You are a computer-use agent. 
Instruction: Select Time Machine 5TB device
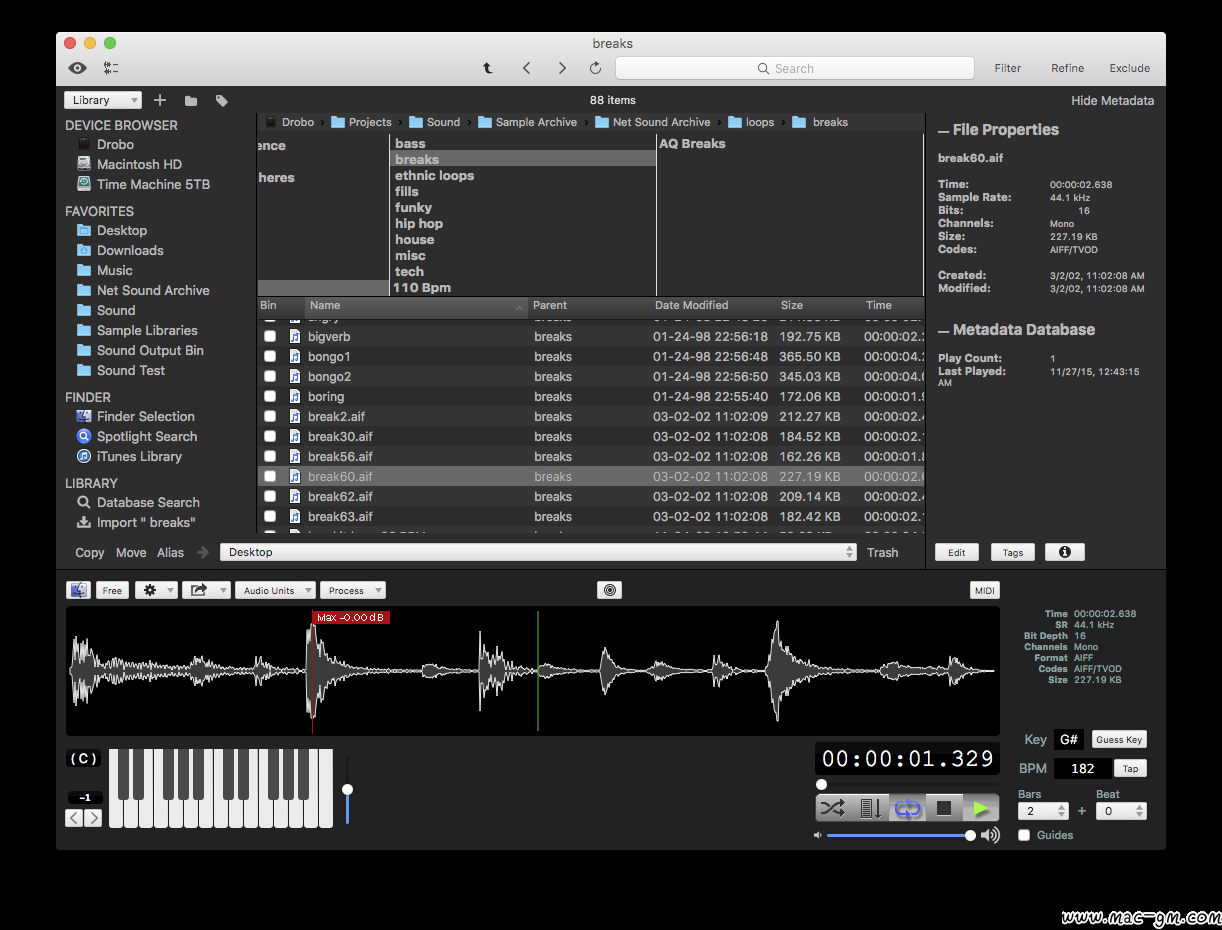153,184
